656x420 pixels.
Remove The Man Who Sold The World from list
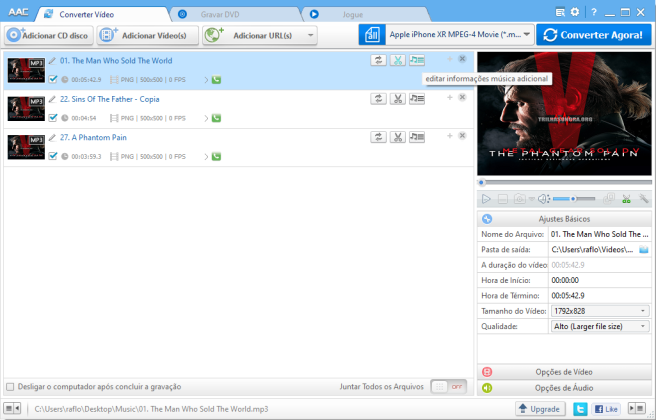[x=462, y=59]
